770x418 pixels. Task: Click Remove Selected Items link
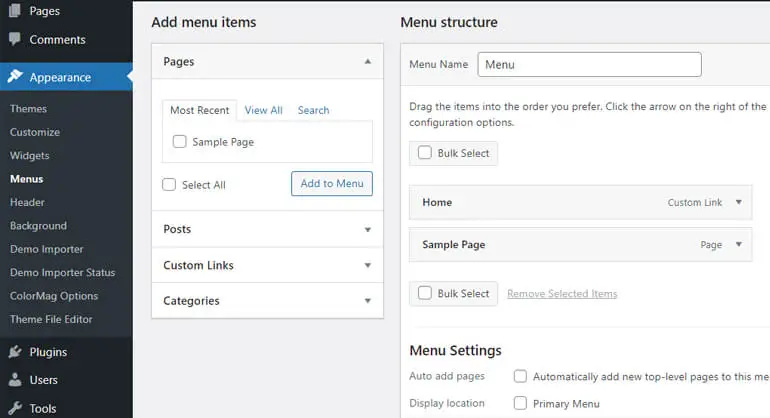[x=562, y=293]
